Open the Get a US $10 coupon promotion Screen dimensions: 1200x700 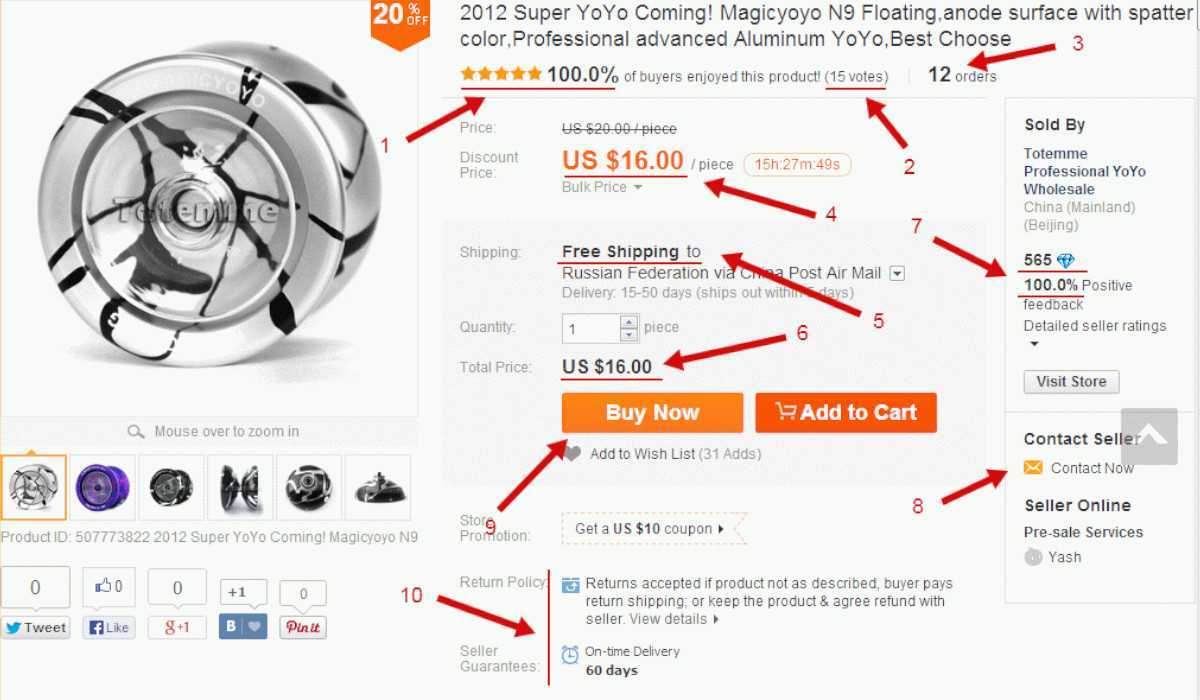pyautogui.click(x=654, y=529)
